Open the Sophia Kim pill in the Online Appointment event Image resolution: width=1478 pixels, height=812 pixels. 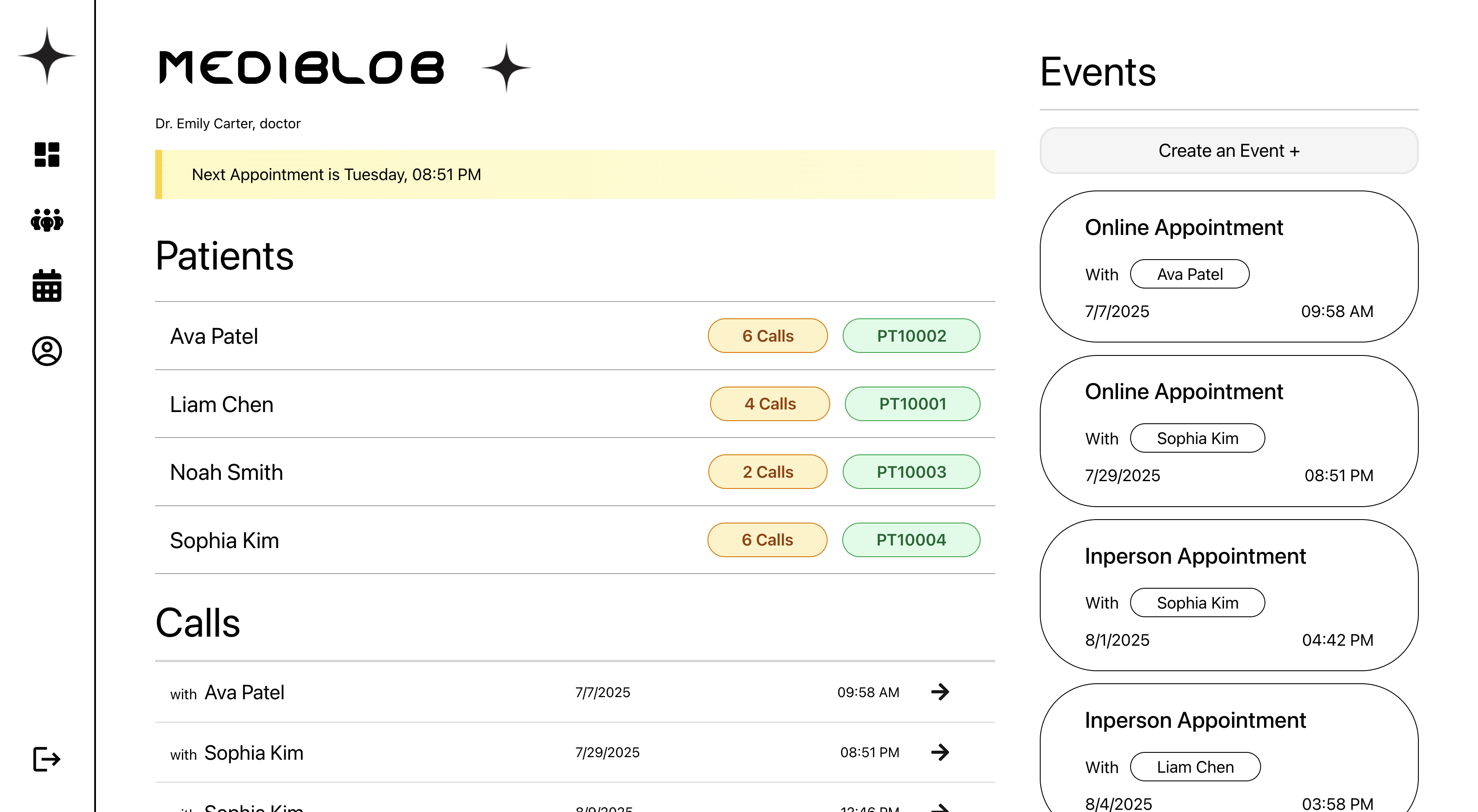(1198, 438)
